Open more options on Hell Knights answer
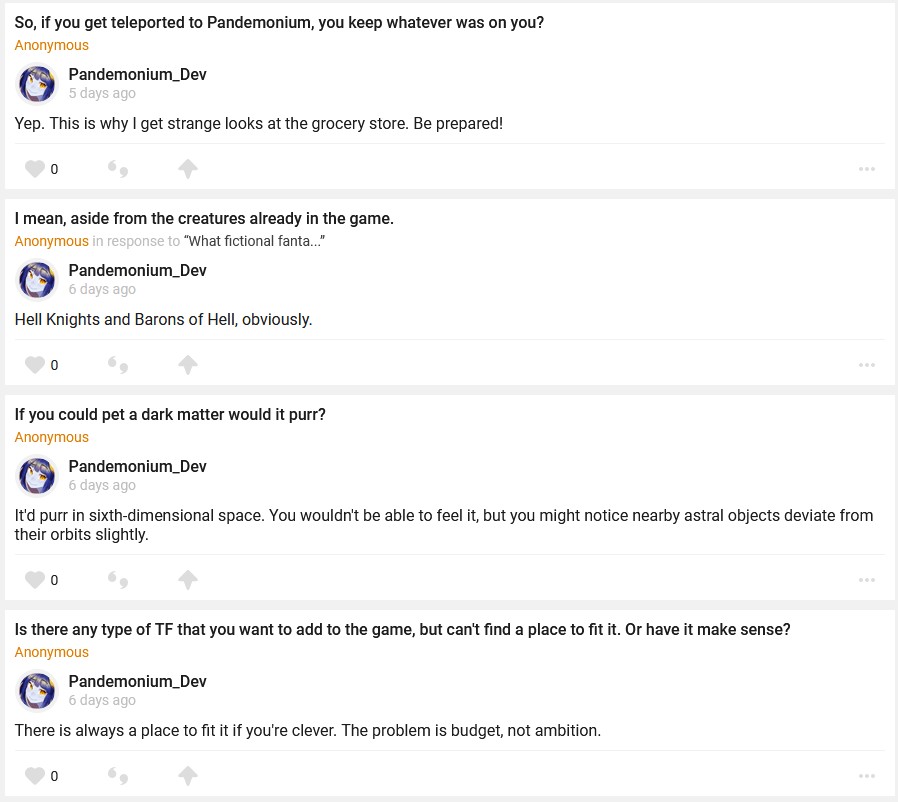 [x=867, y=365]
